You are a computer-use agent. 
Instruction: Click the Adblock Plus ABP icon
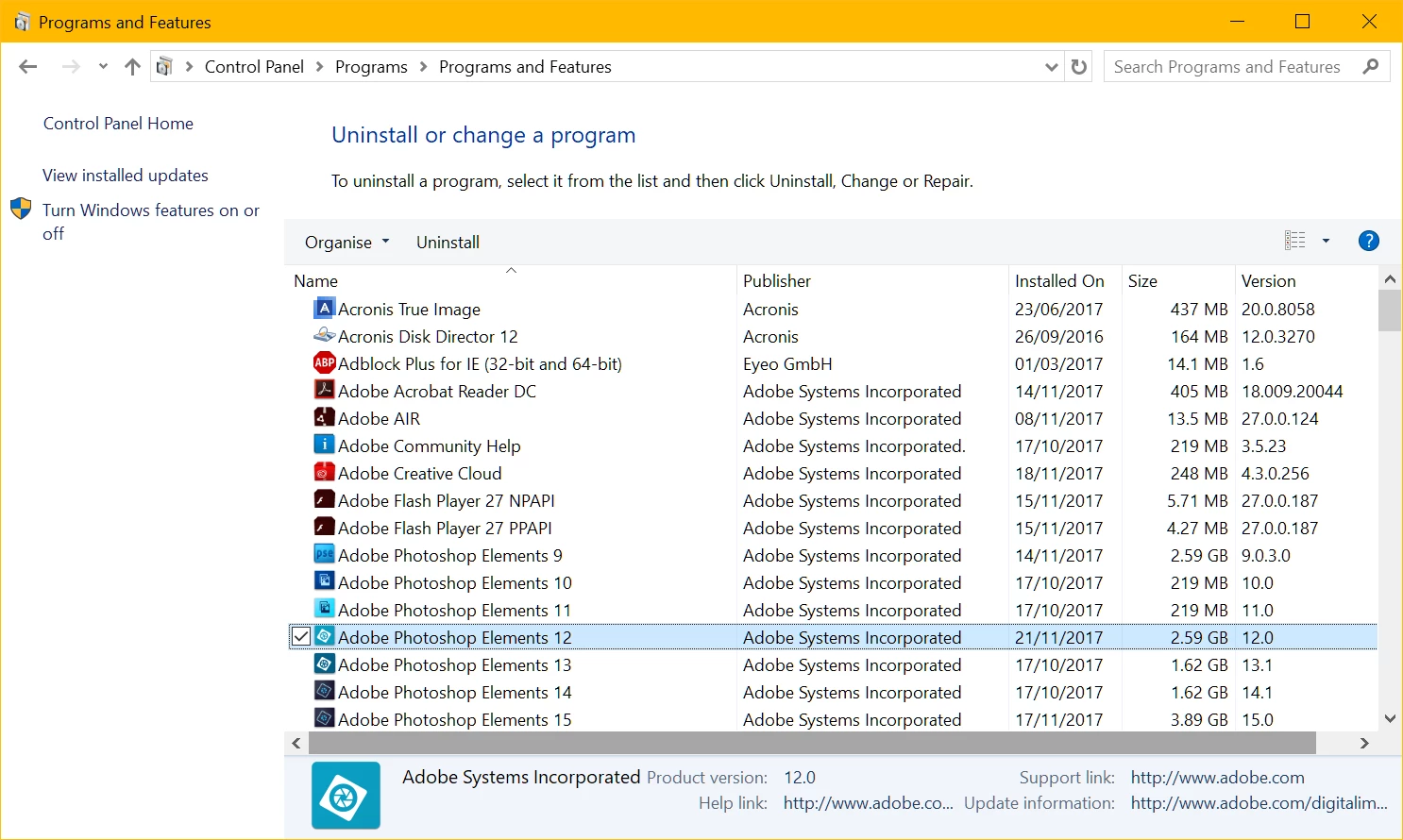324,362
